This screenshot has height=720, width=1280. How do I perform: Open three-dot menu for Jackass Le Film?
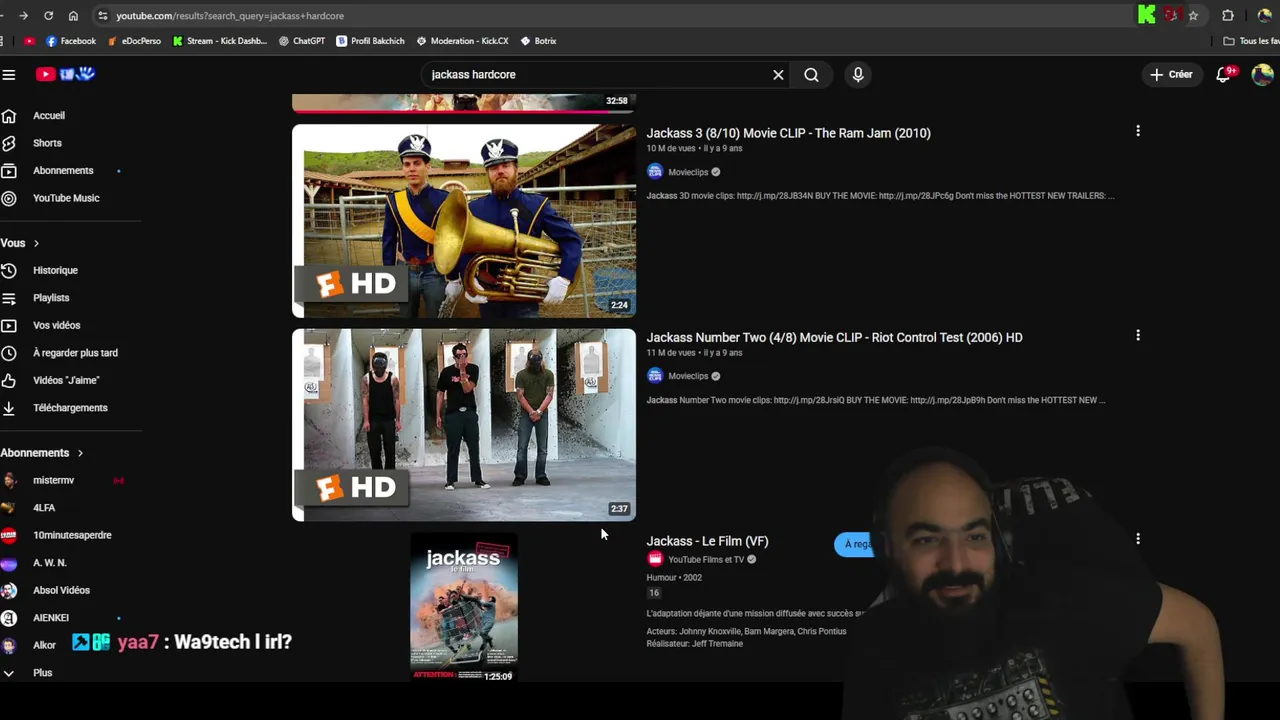point(1138,539)
